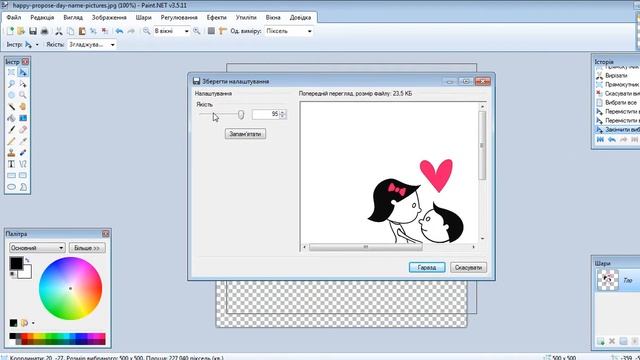Select 'Вирізати' entry in History panel

coord(616,76)
